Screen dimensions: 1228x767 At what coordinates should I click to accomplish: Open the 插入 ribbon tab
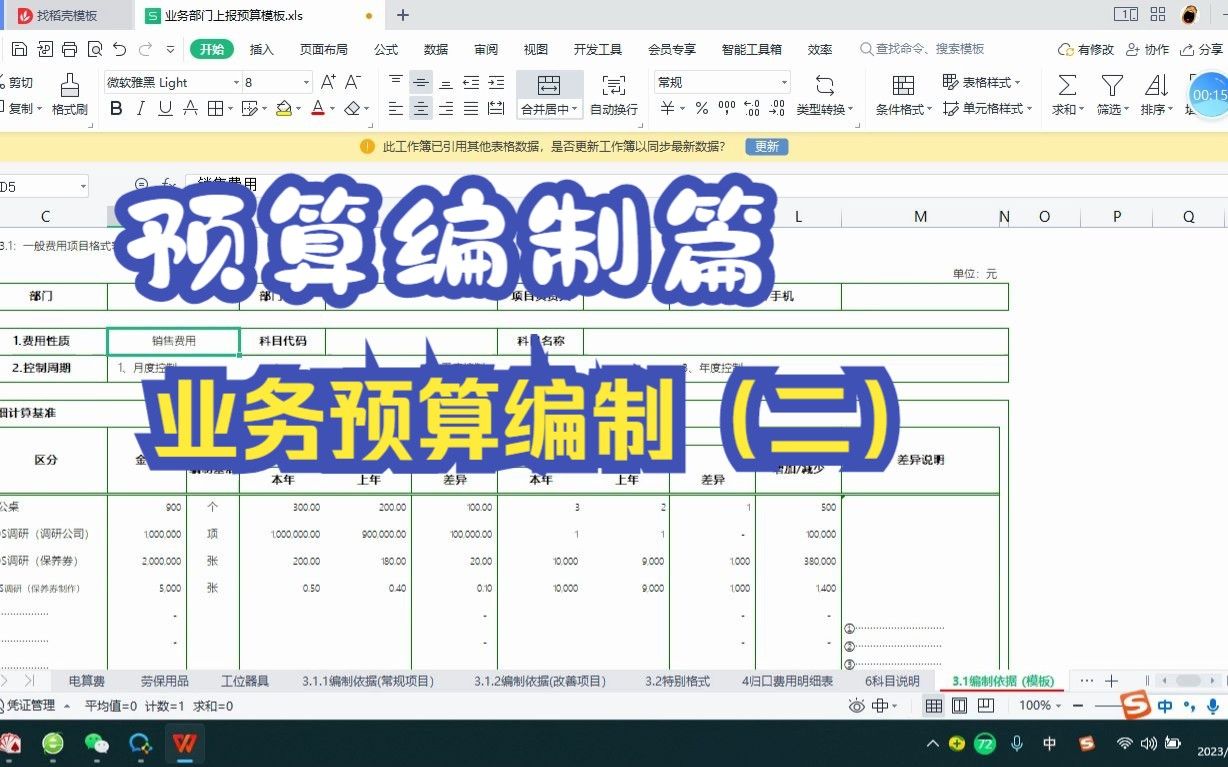tap(262, 49)
